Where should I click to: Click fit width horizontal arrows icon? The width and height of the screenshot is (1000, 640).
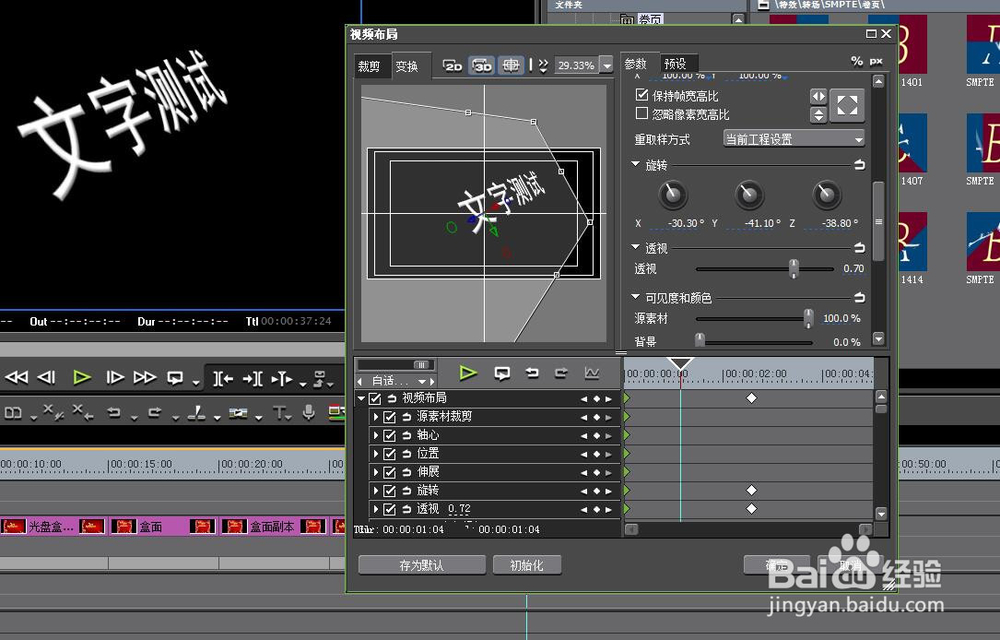click(818, 97)
